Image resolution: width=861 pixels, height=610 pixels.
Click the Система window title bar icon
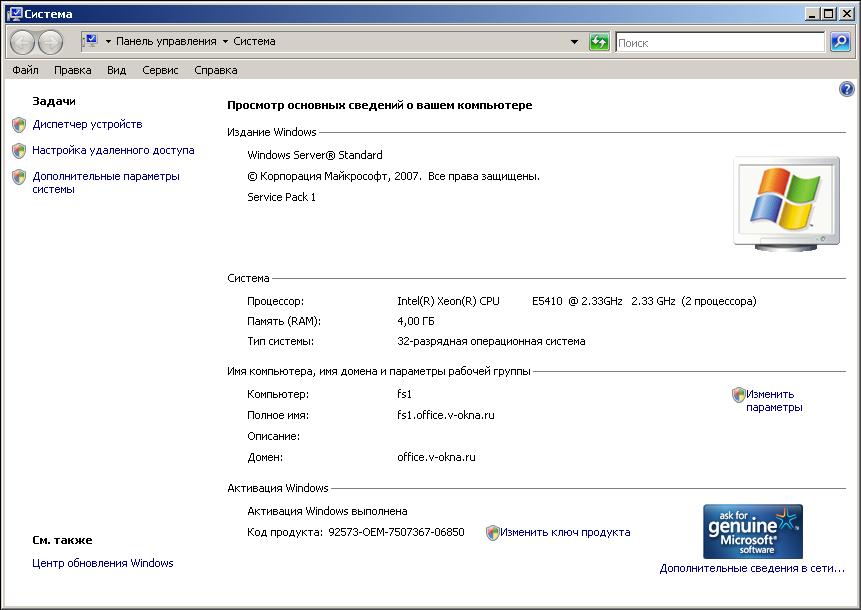(x=14, y=14)
